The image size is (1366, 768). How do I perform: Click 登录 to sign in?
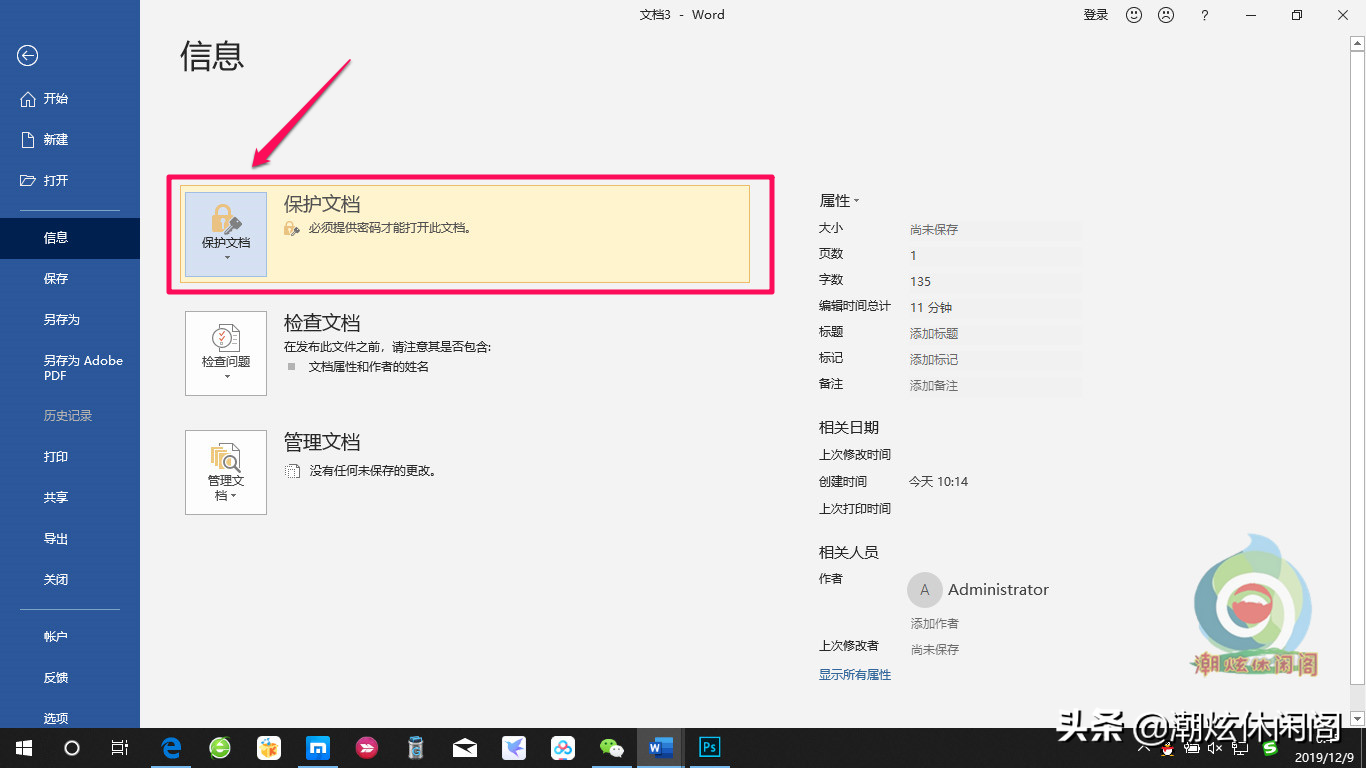coord(1096,15)
